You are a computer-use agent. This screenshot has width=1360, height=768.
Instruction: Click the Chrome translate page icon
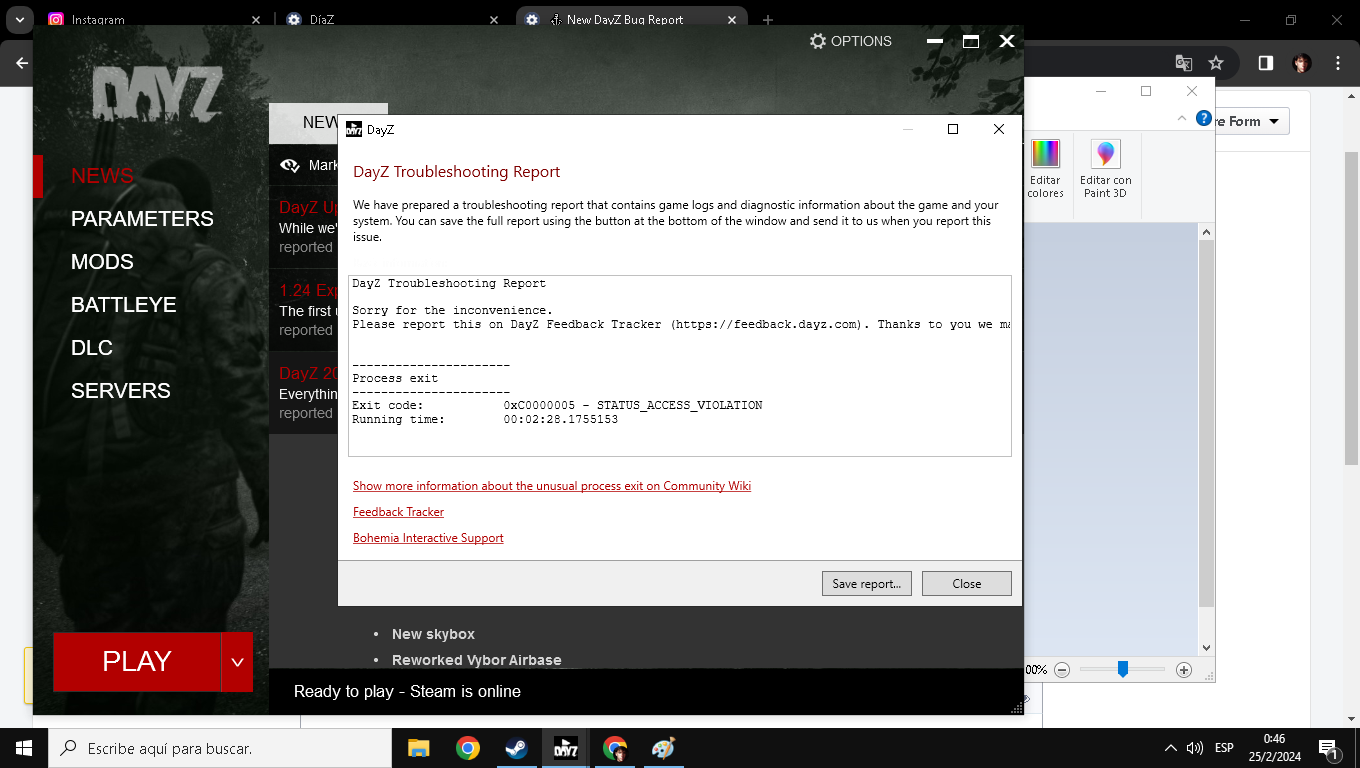1184,63
